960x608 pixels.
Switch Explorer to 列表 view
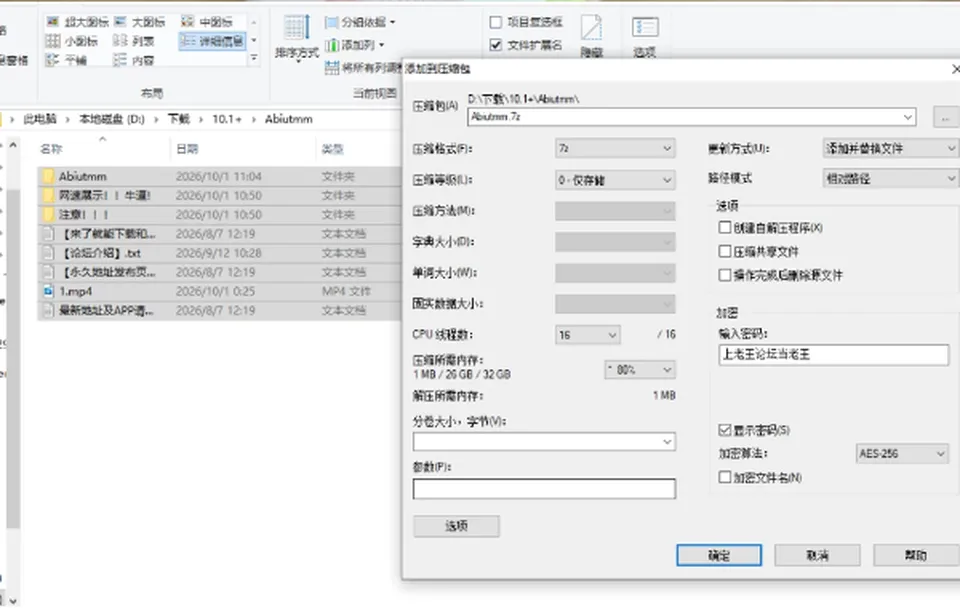click(x=134, y=41)
